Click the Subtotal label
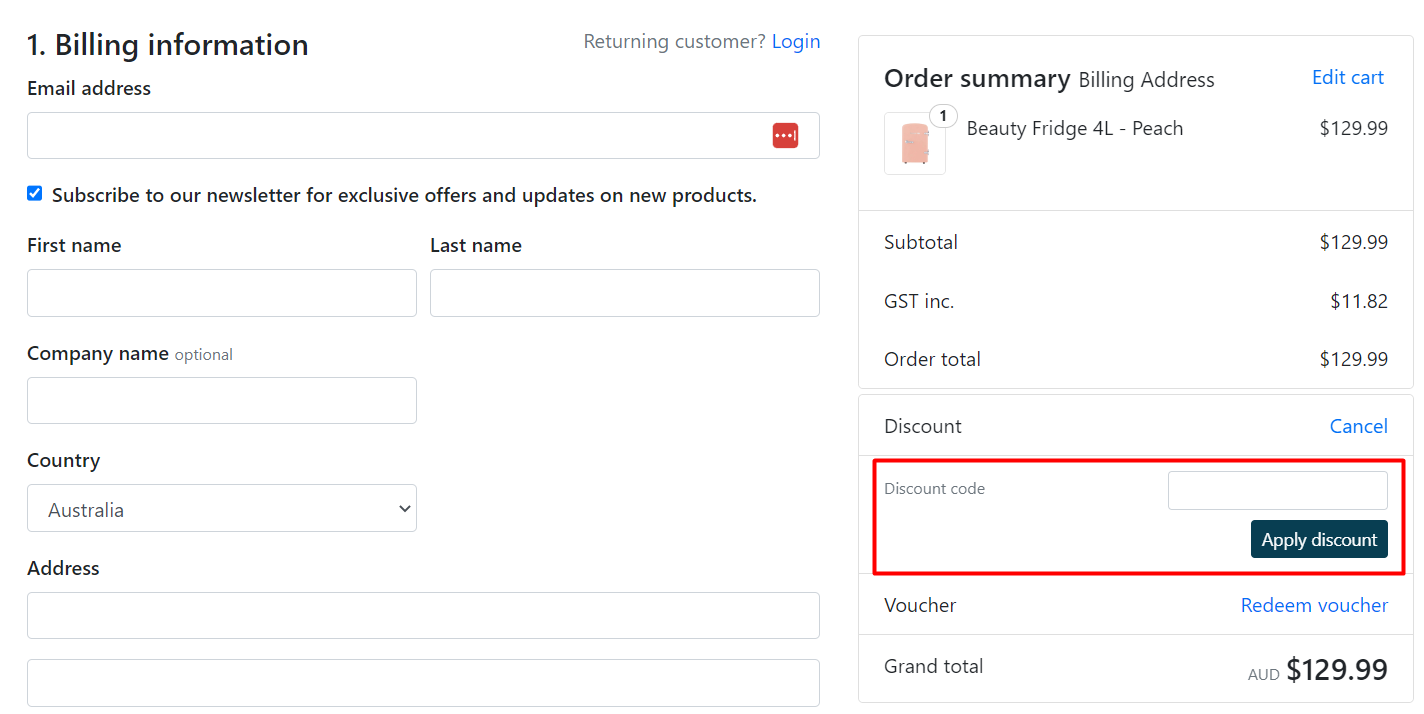Viewport: 1424px width, 714px height. [921, 242]
